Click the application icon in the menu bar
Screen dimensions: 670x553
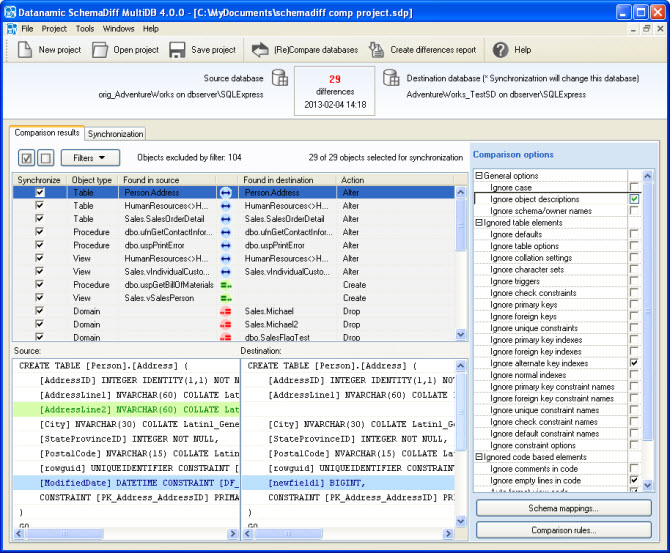(12, 29)
